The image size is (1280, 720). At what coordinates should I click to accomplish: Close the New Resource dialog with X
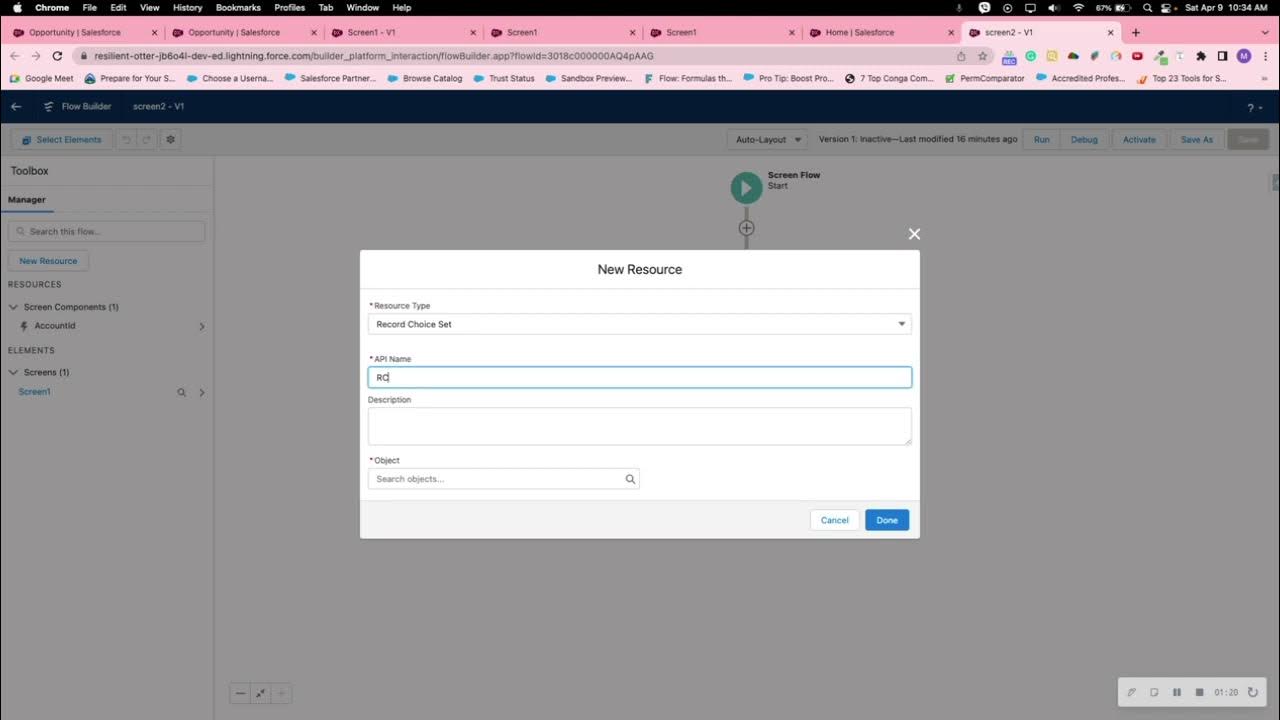(914, 234)
